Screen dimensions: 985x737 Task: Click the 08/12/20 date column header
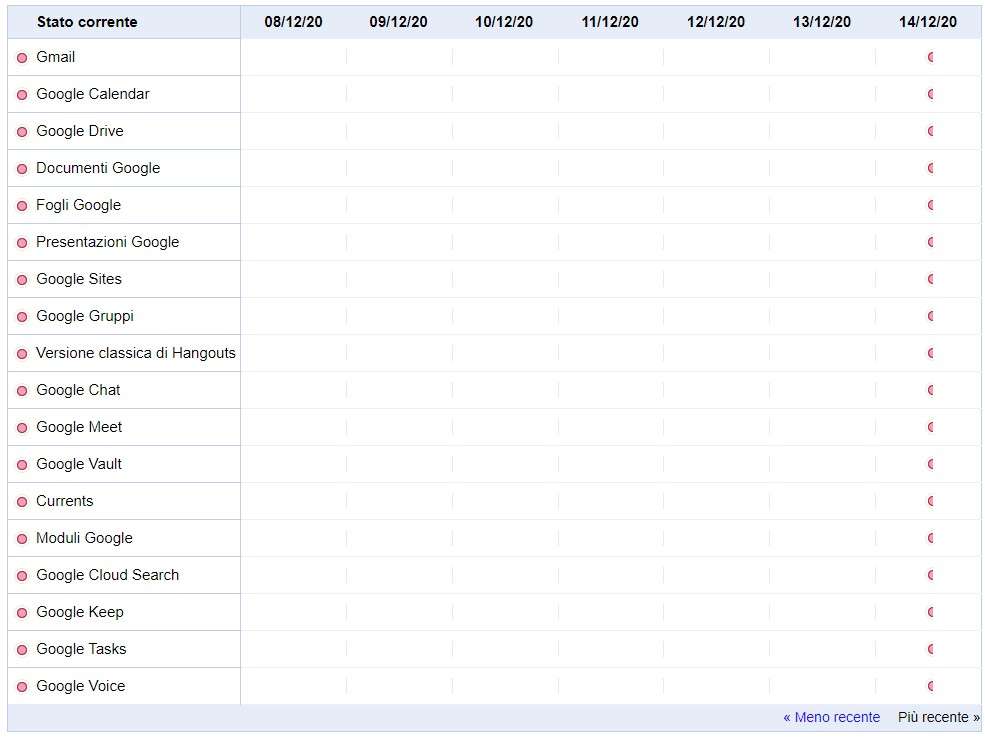pos(293,22)
